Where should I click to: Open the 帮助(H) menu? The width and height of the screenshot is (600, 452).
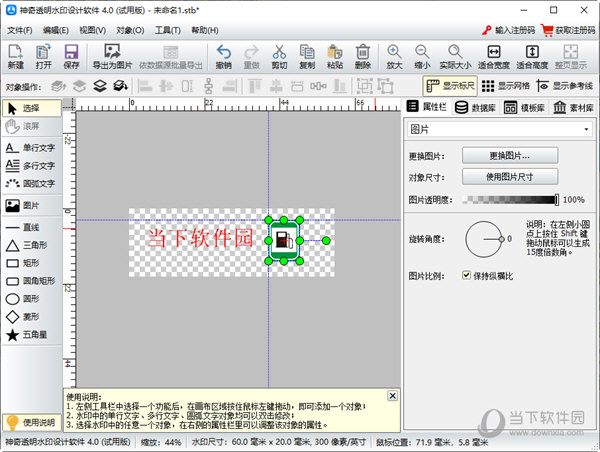point(205,30)
